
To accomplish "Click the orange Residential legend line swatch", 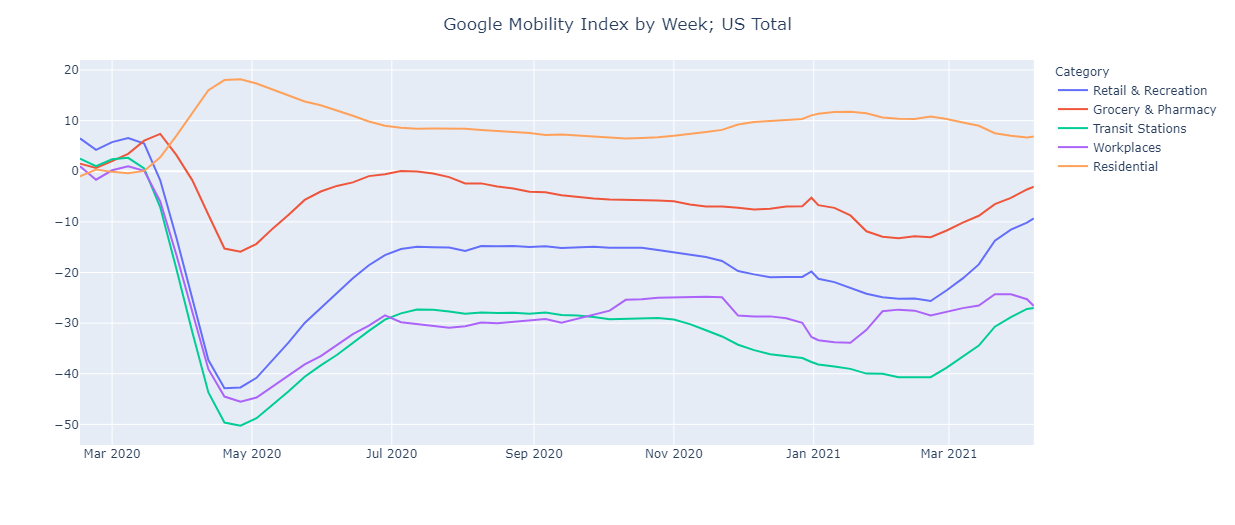I will pos(1071,167).
